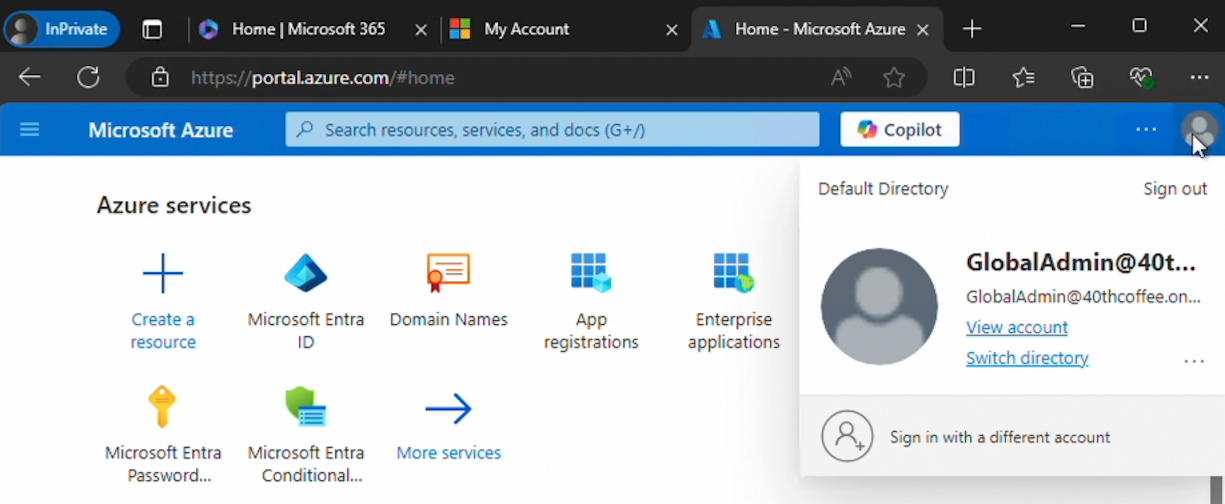Click the View account link
The width and height of the screenshot is (1225, 504).
pyautogui.click(x=1017, y=327)
